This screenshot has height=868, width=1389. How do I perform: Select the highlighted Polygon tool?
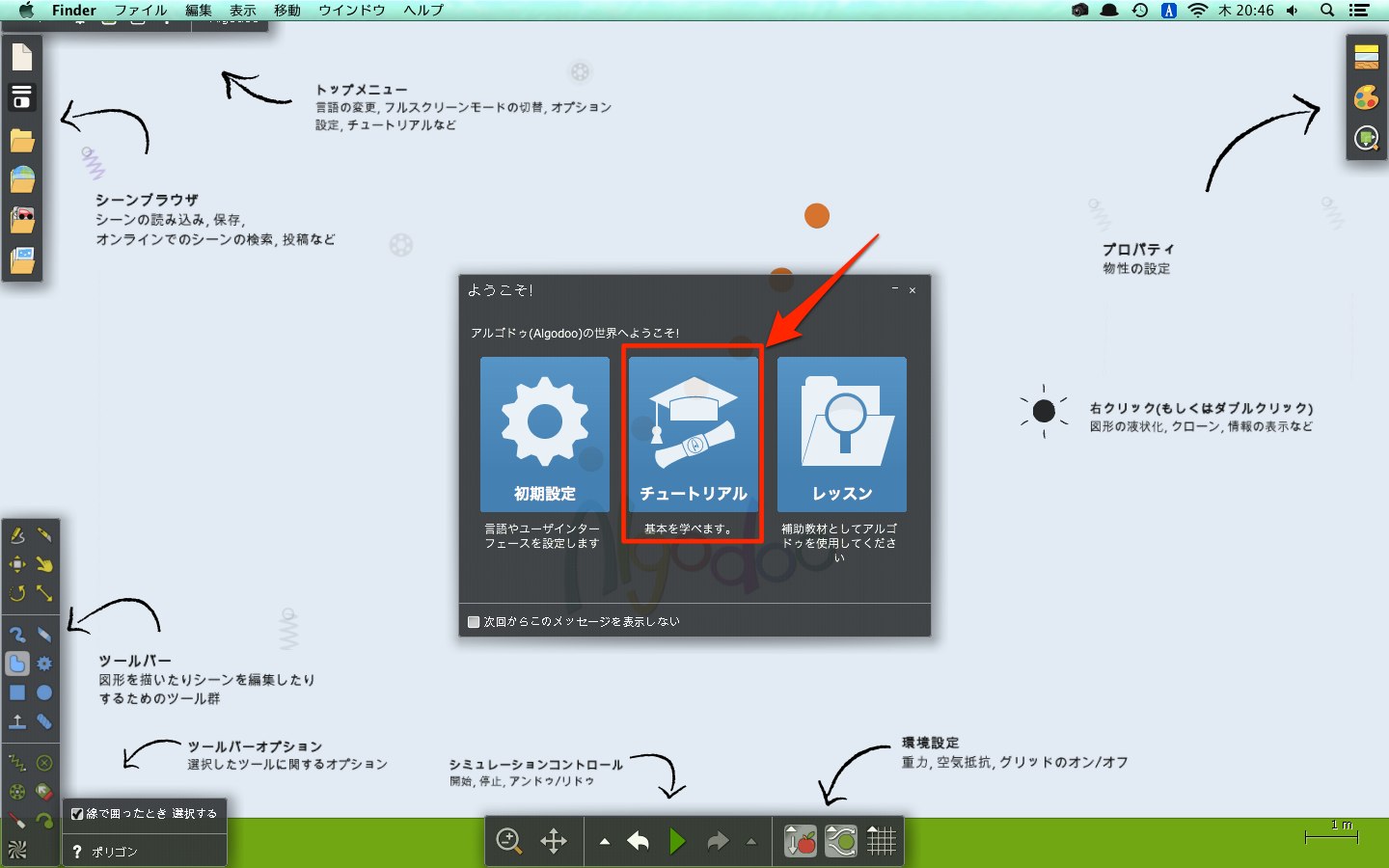(x=17, y=664)
